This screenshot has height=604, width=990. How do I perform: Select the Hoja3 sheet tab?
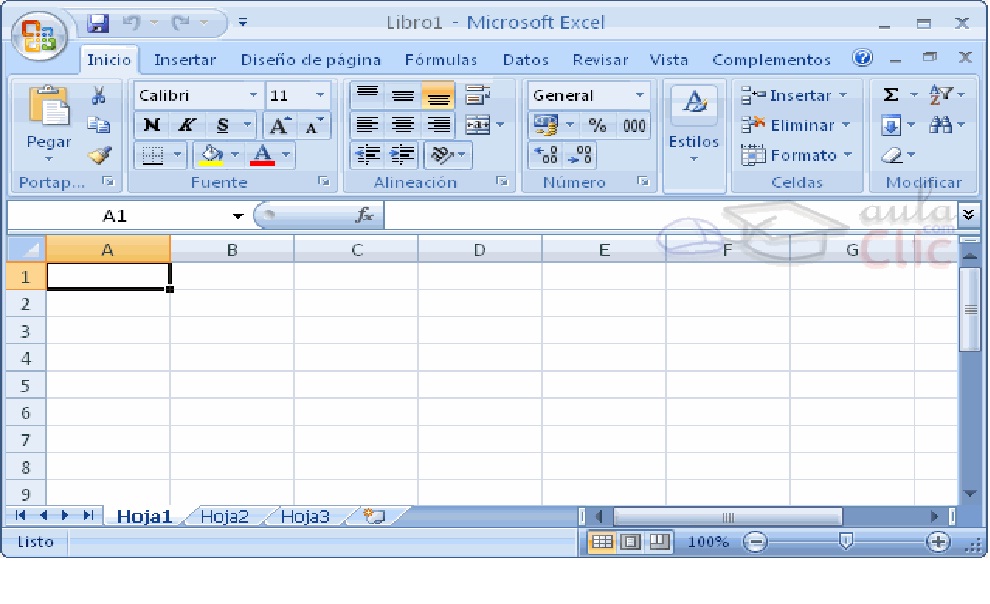(305, 516)
